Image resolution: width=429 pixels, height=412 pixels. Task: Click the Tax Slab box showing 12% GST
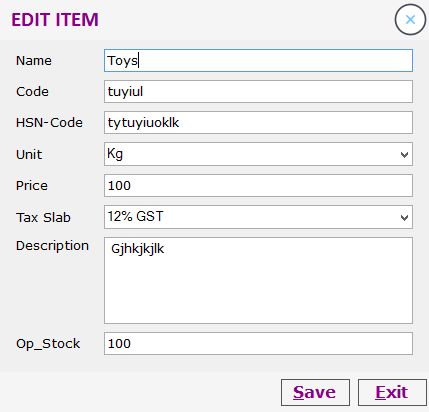(x=258, y=217)
